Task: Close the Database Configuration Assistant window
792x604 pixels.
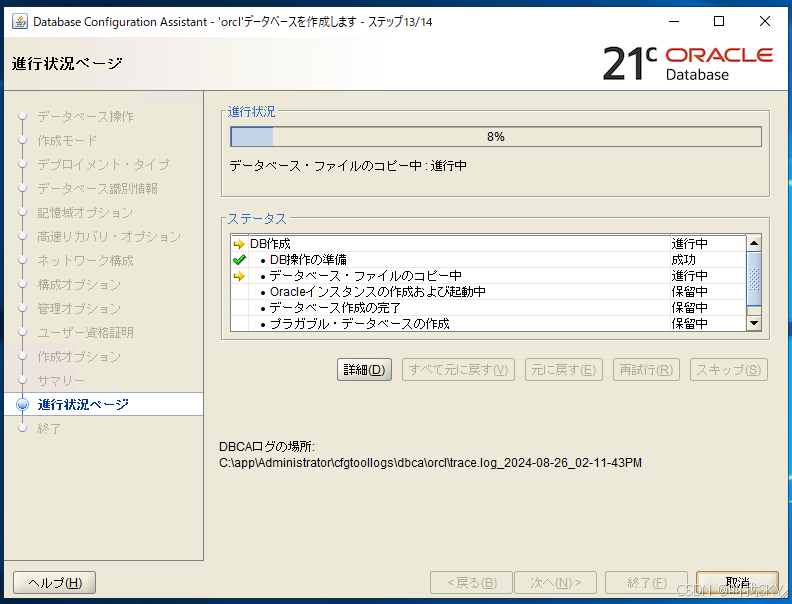Action: (765, 22)
